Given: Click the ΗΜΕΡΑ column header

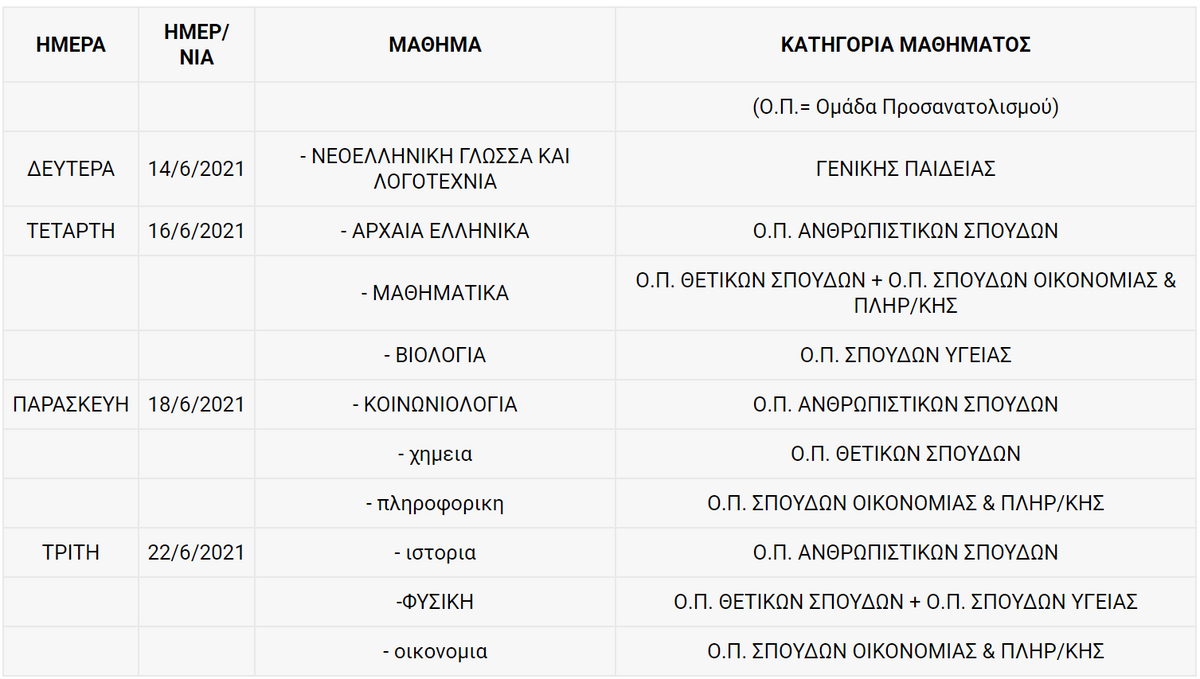Looking at the screenshot, I should coord(70,45).
